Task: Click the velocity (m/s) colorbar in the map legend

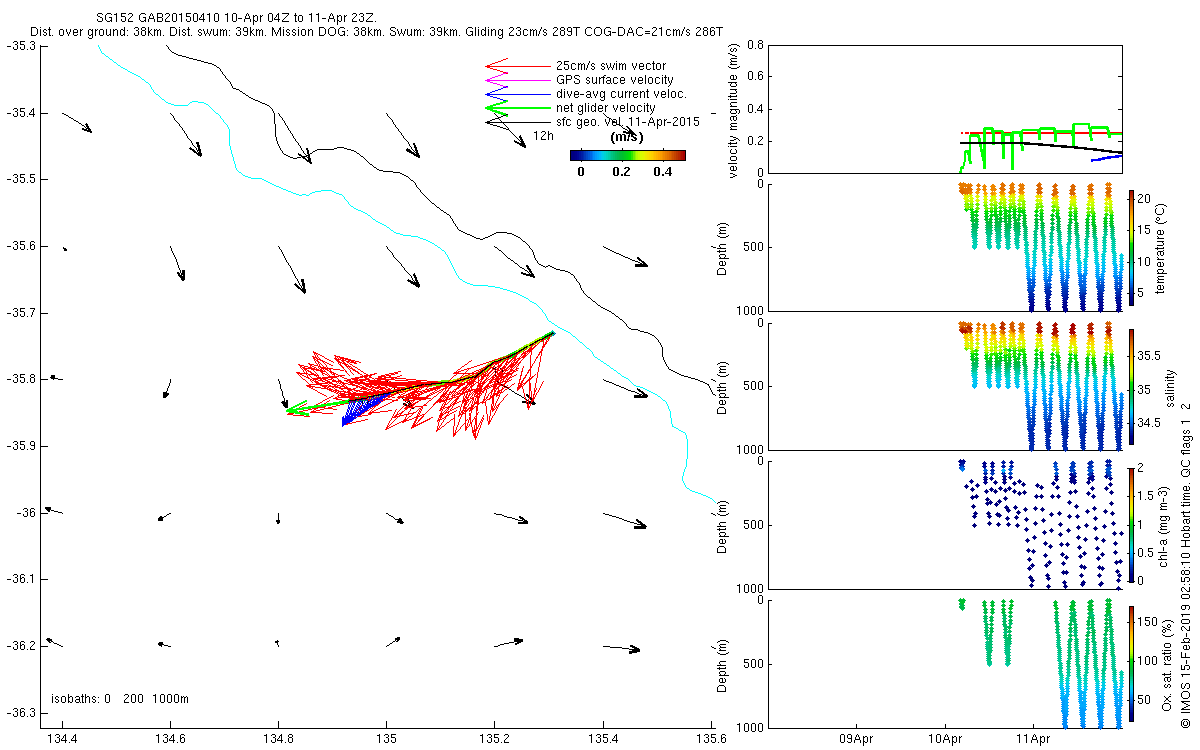Action: (627, 155)
